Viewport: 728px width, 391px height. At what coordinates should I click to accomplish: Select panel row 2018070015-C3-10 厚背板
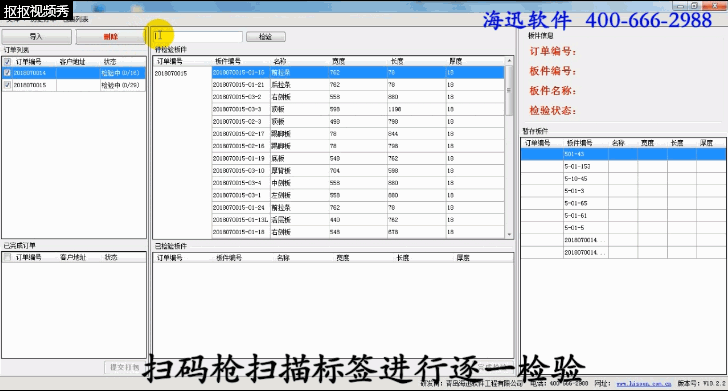[x=358, y=171]
